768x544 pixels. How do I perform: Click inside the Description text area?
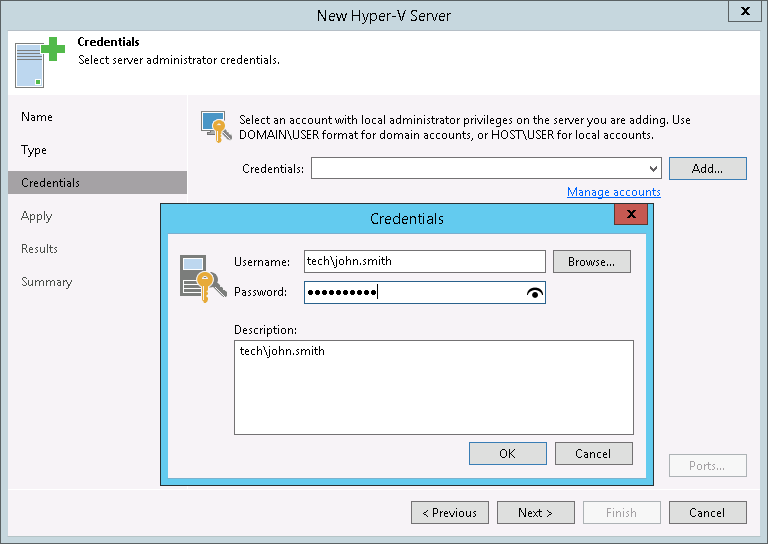point(434,387)
